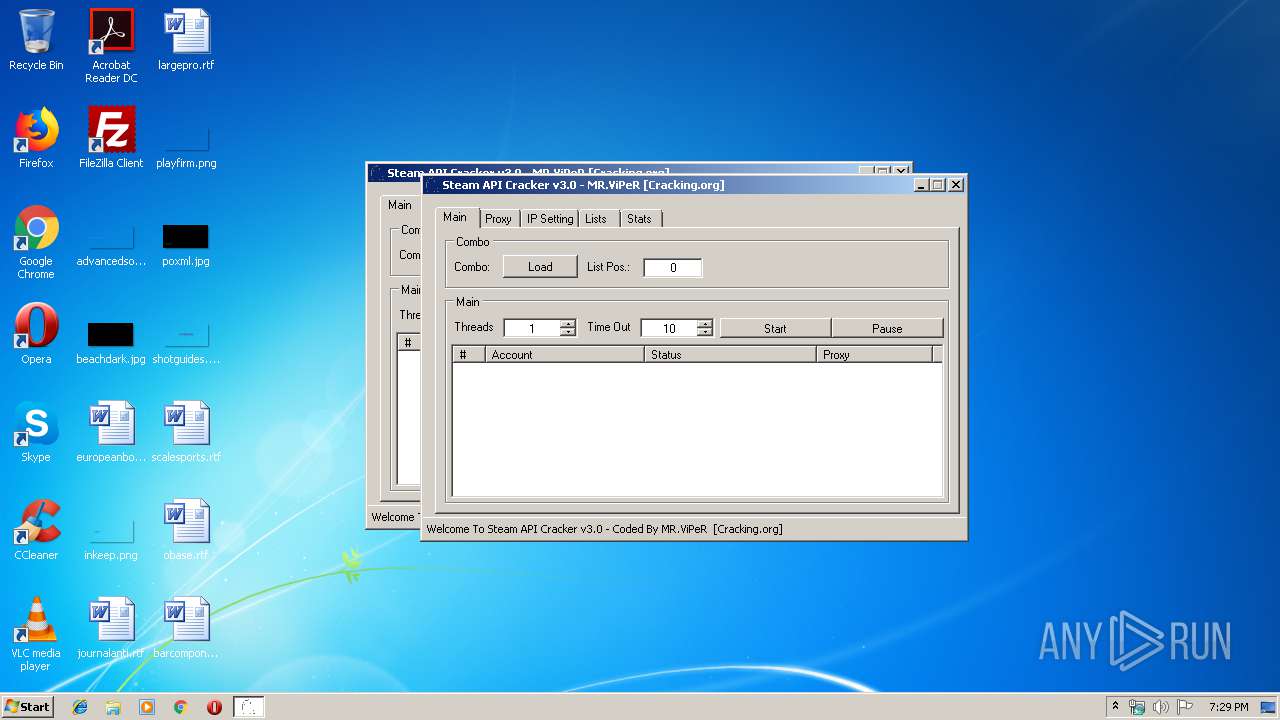Click volume speaker tray icon
This screenshot has width=1280, height=720.
pyautogui.click(x=1160, y=707)
